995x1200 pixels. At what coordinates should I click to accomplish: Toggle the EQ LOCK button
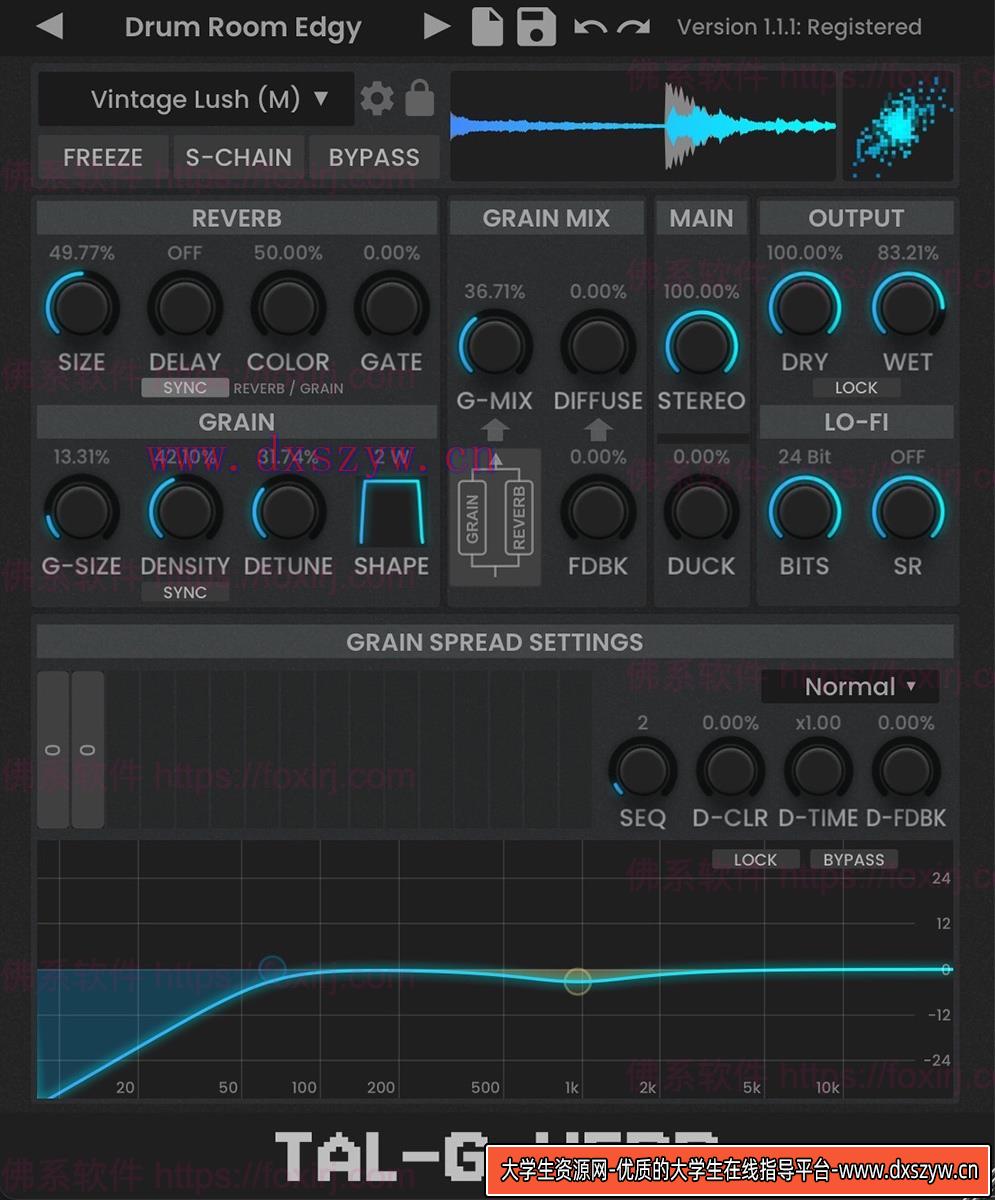755,859
